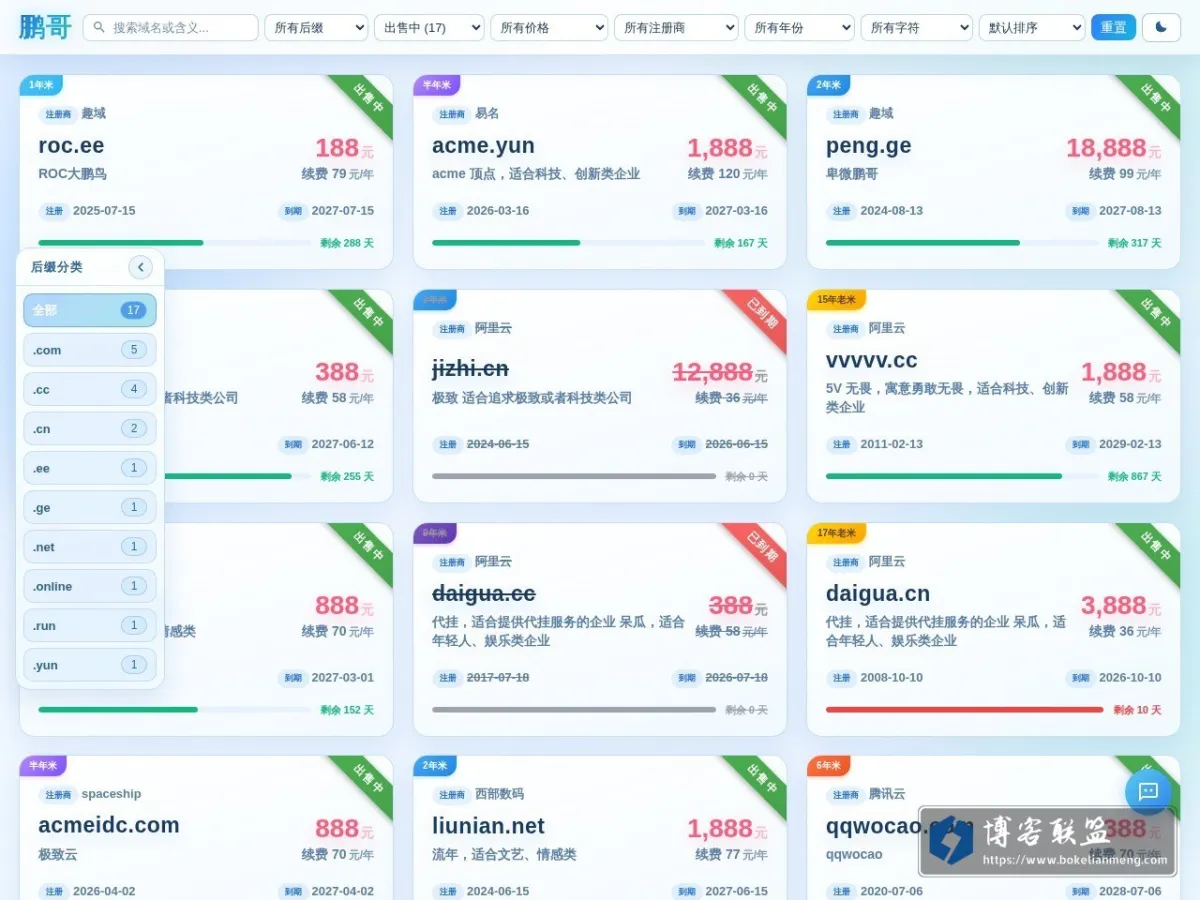Focus the domain search input field
Image resolution: width=1200 pixels, height=900 pixels.
pos(170,27)
